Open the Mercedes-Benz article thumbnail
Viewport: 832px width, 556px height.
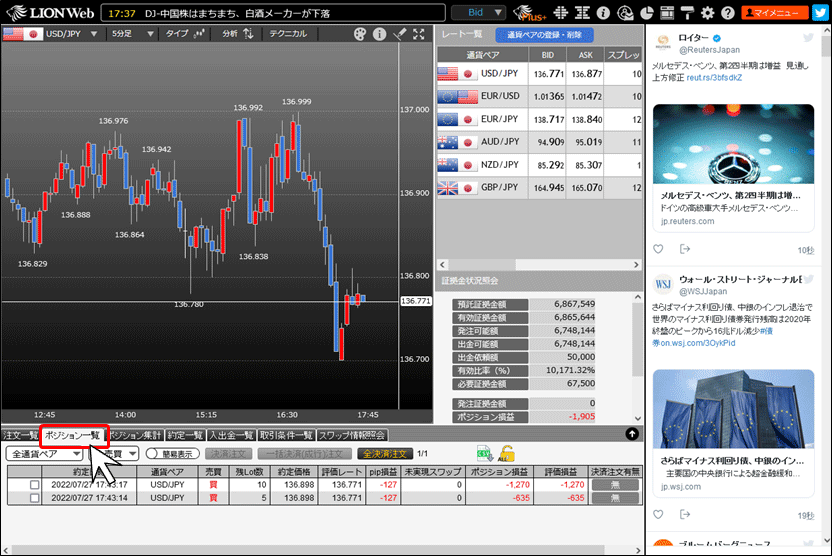(733, 144)
